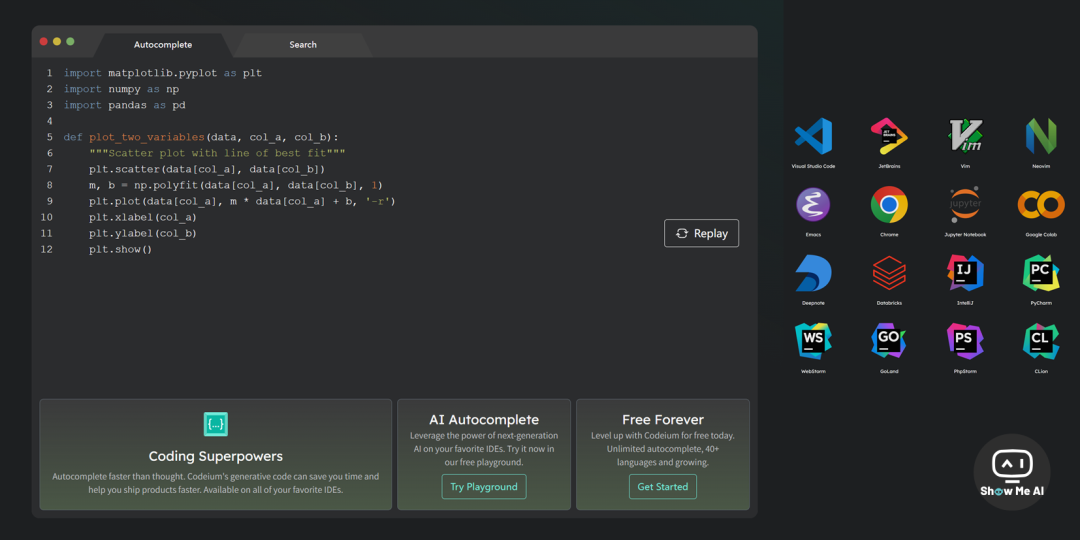This screenshot has height=540, width=1080.
Task: Choose the Neovim icon
Action: point(1041,137)
